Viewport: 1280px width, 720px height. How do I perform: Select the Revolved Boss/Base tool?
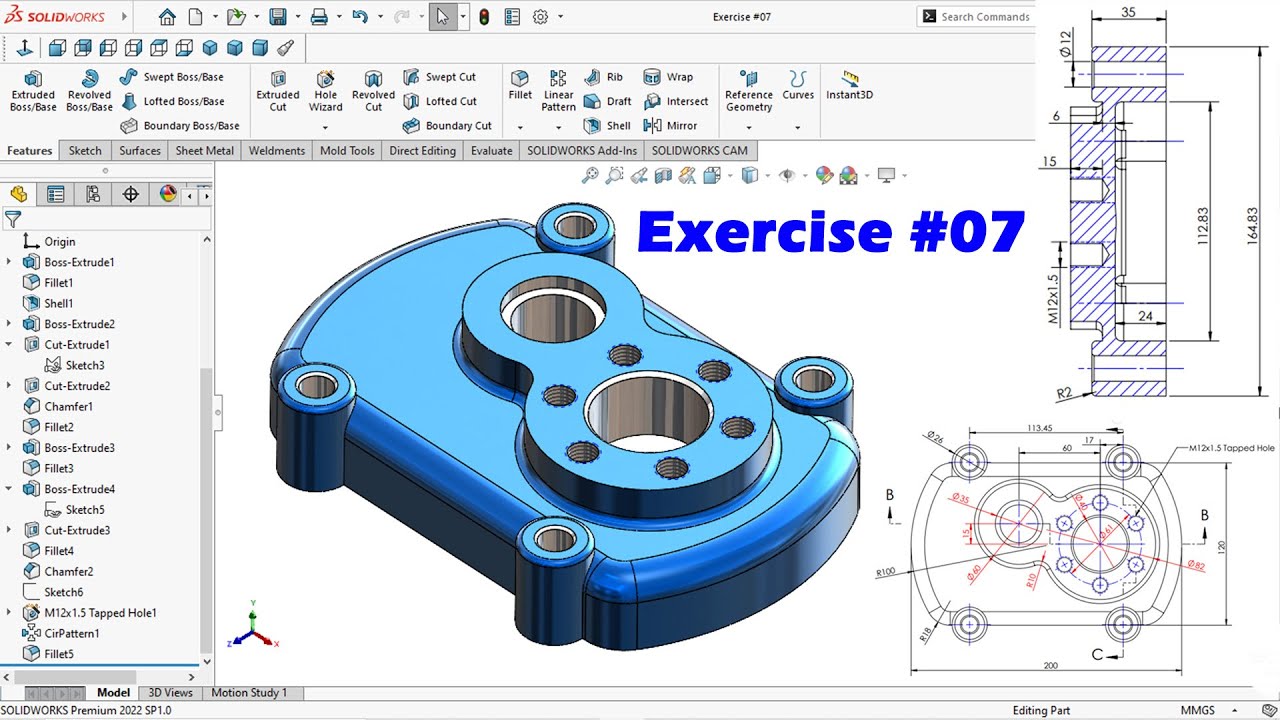coord(90,91)
